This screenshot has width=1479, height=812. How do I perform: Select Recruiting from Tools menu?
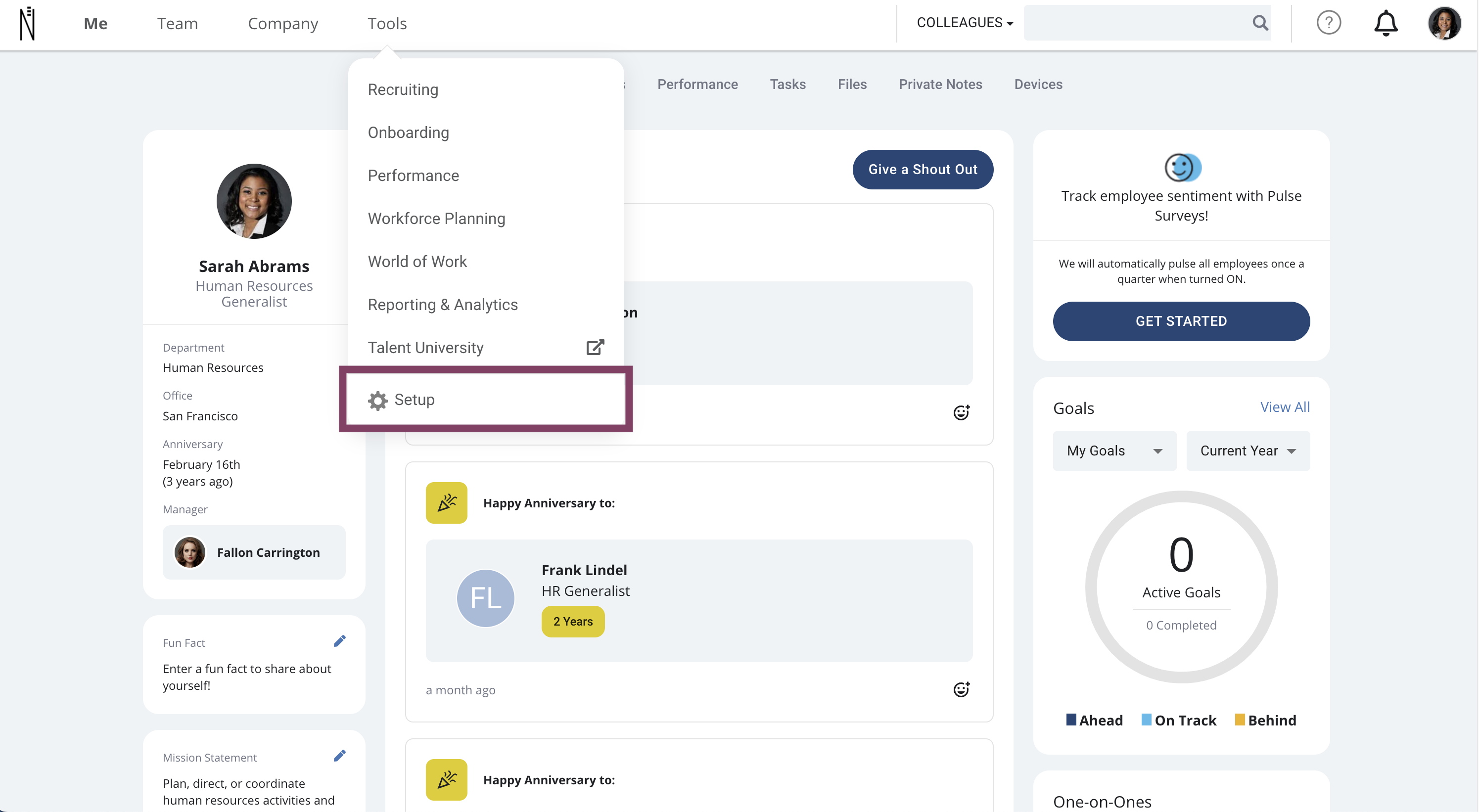coord(403,90)
